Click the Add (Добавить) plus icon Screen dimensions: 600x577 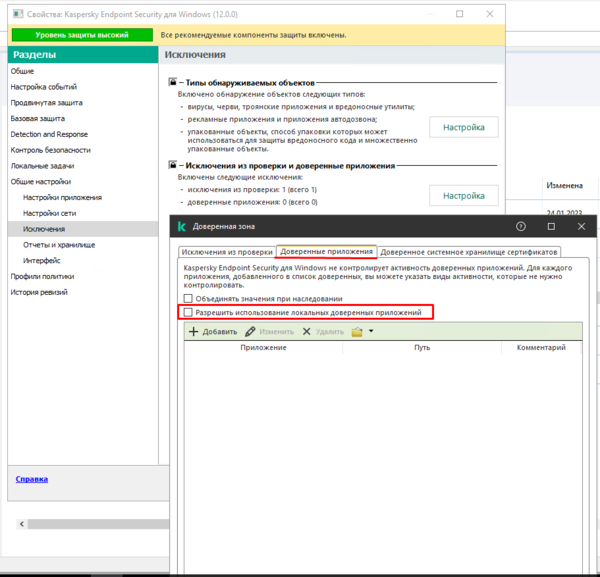point(194,331)
